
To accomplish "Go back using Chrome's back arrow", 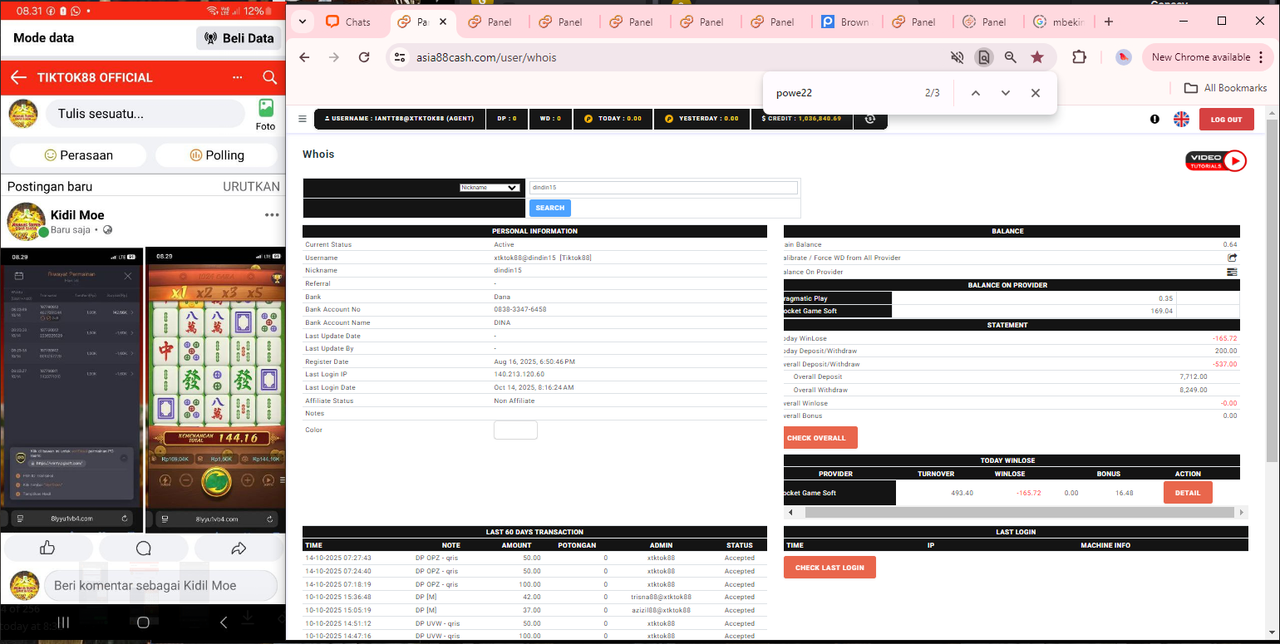I will (304, 57).
